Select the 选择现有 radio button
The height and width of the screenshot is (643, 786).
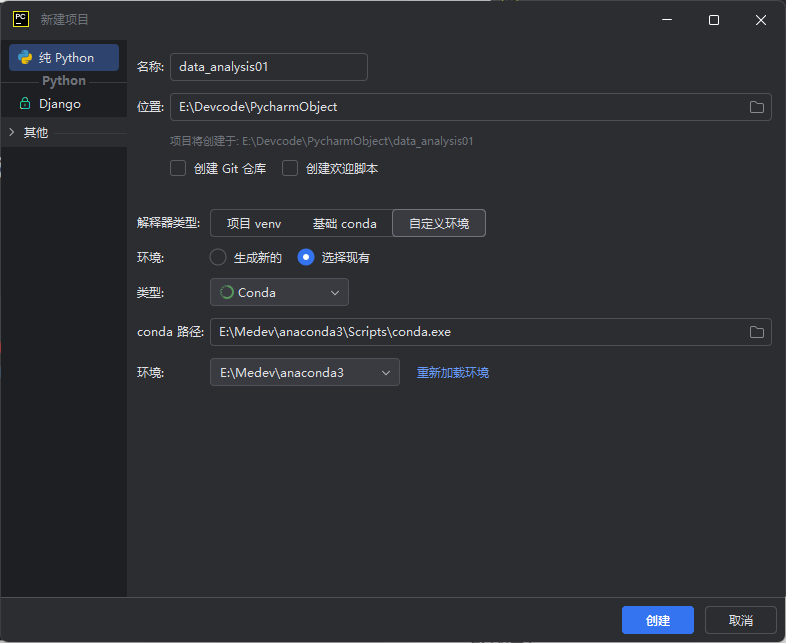[x=306, y=257]
